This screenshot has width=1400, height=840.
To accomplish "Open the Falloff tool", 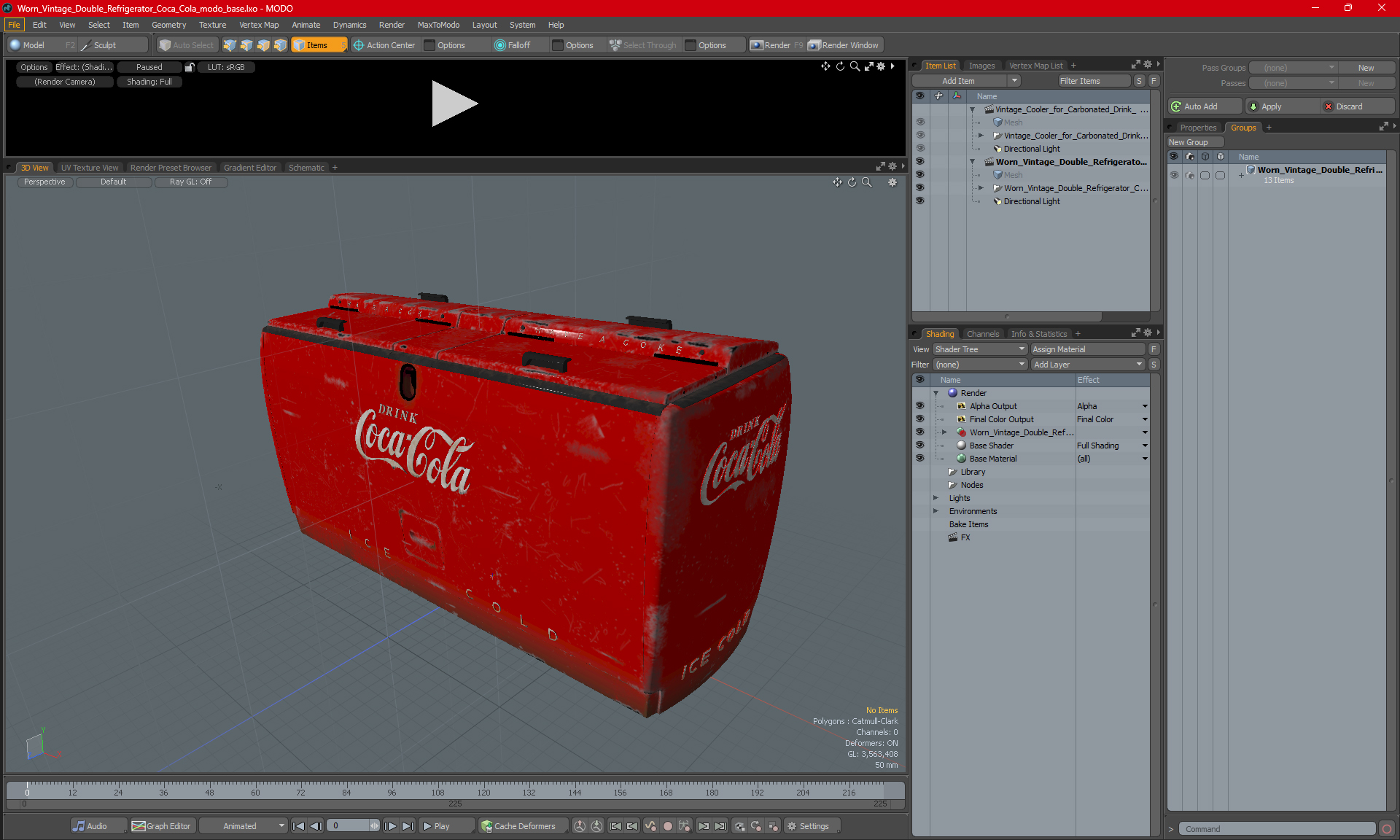I will click(513, 45).
